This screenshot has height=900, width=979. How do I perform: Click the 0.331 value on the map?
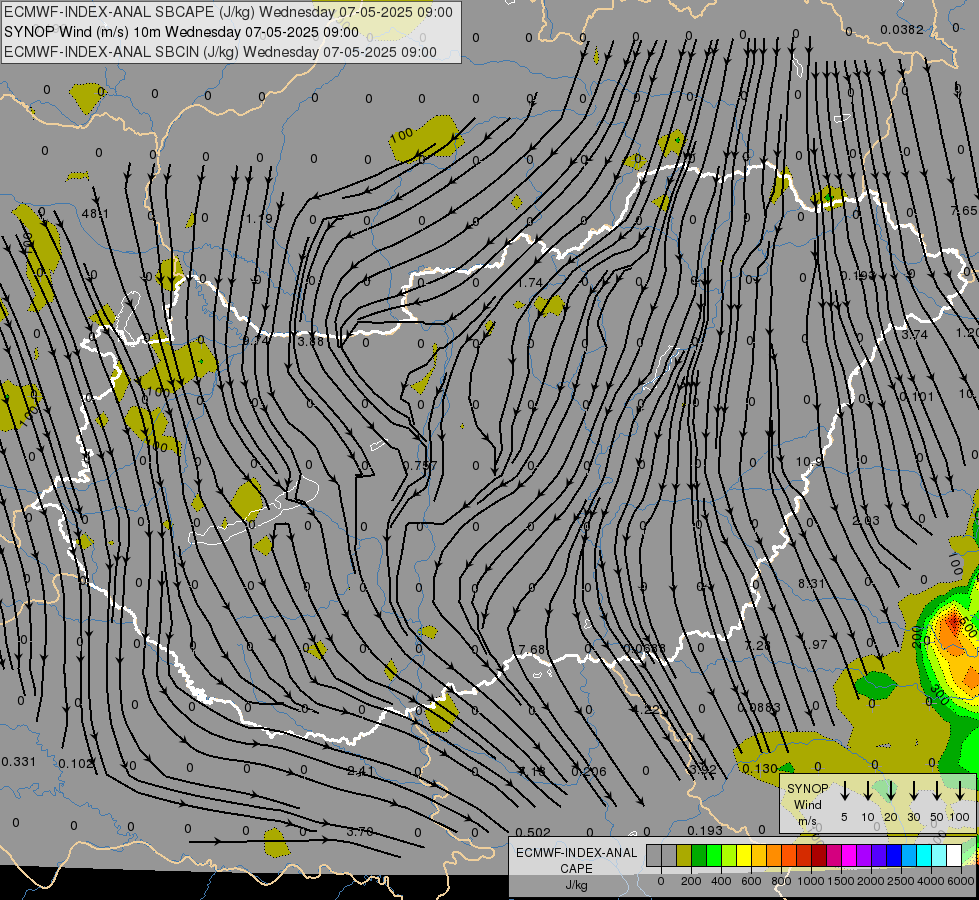coord(19,762)
